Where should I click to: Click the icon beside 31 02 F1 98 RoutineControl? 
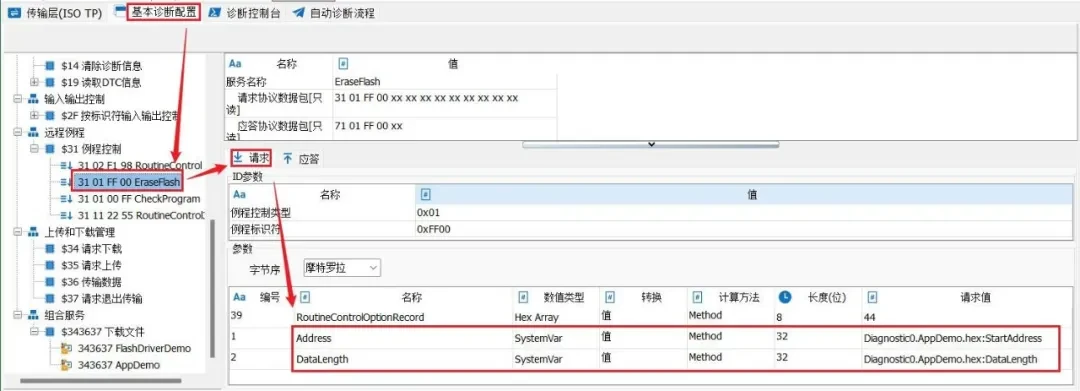(x=66, y=166)
